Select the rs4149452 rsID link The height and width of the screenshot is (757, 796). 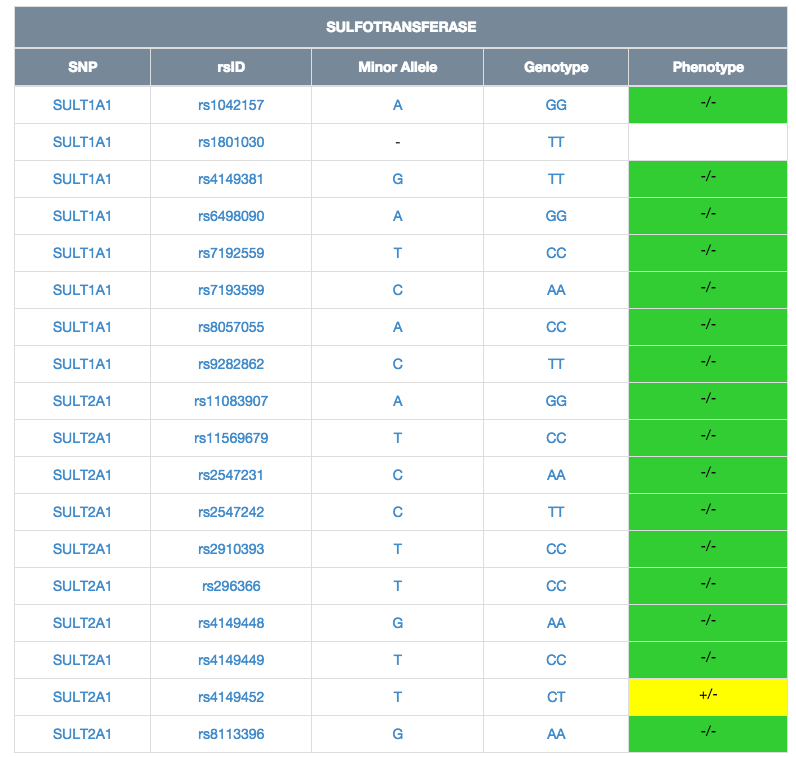pos(231,697)
